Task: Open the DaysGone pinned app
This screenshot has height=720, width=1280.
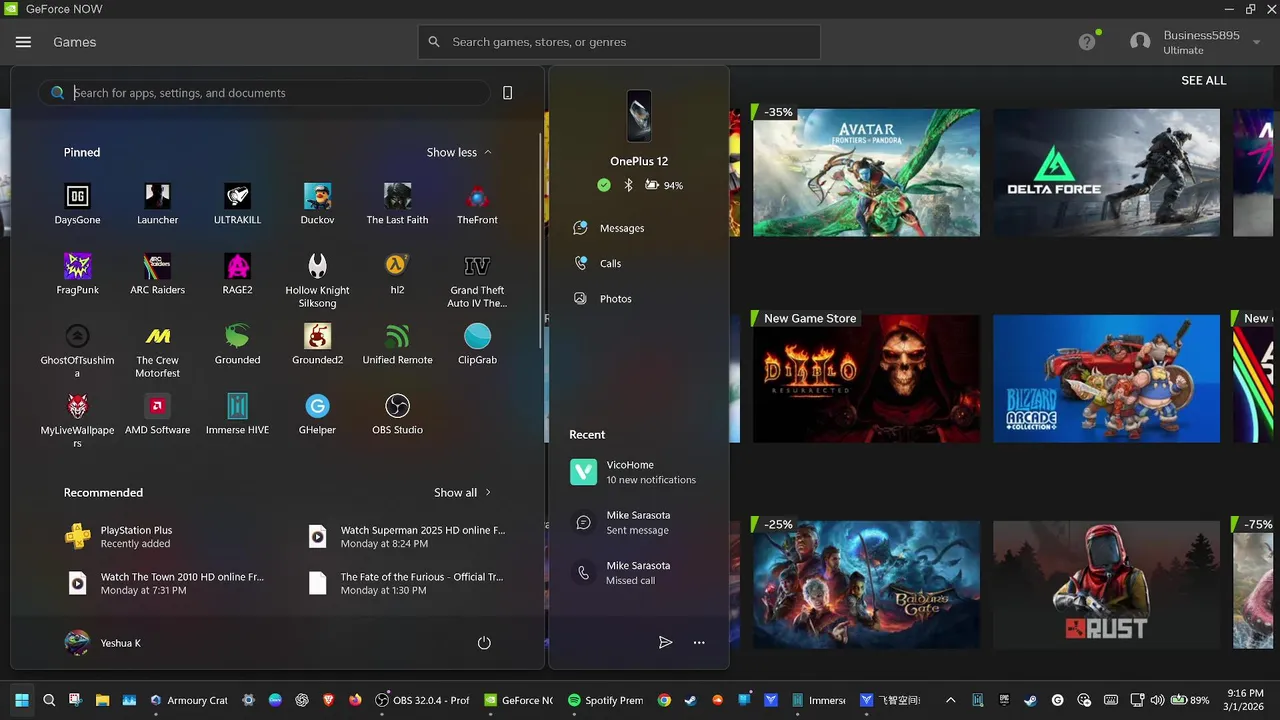Action: pyautogui.click(x=77, y=204)
